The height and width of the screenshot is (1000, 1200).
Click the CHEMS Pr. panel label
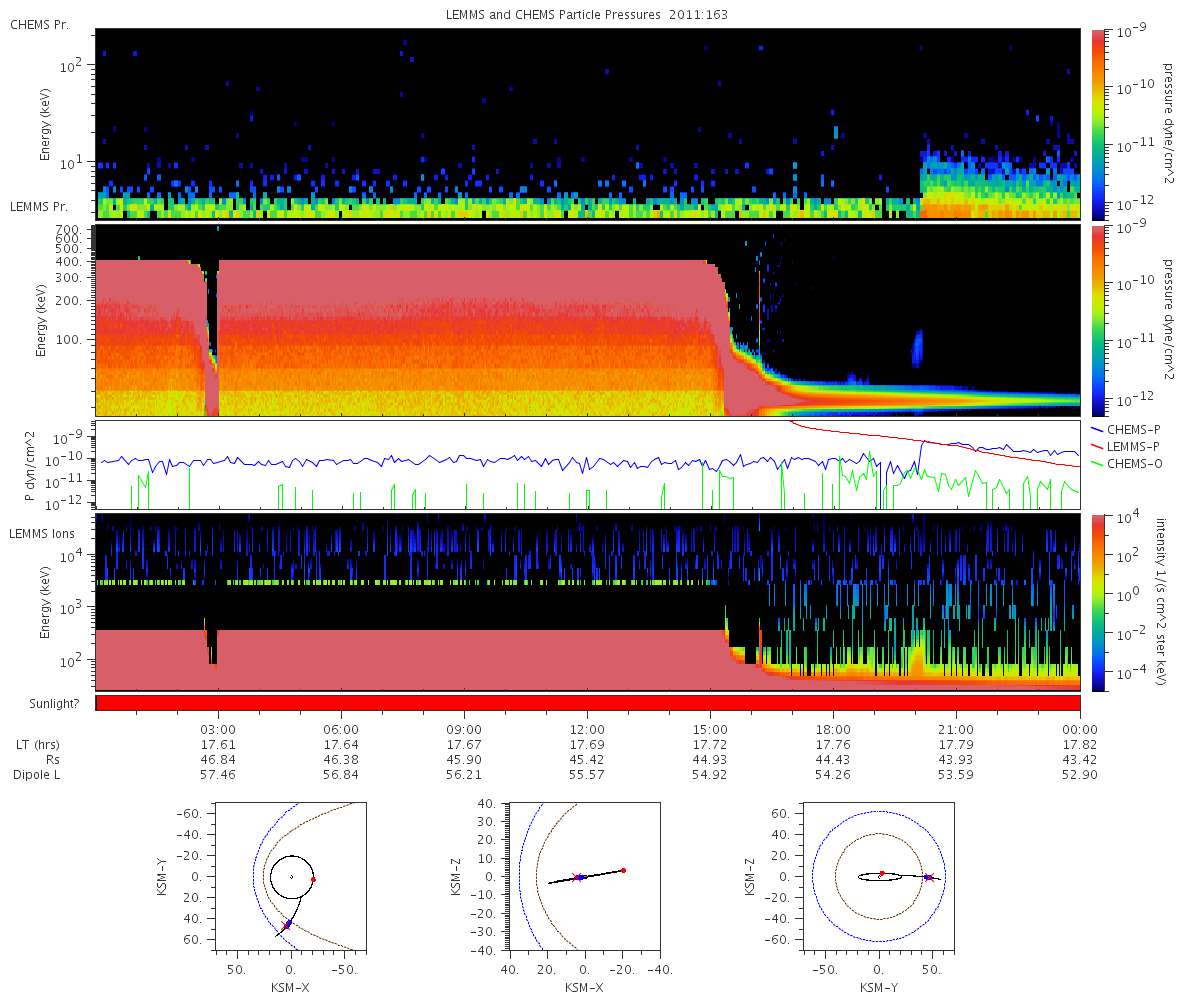pos(39,25)
